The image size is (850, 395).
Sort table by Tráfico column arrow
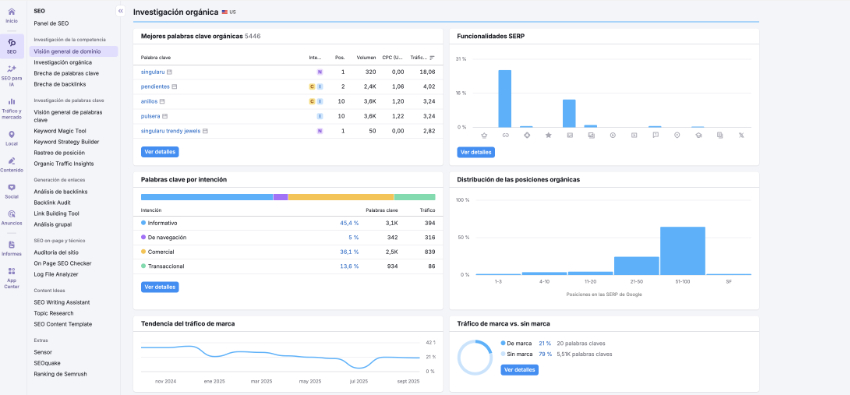point(432,57)
